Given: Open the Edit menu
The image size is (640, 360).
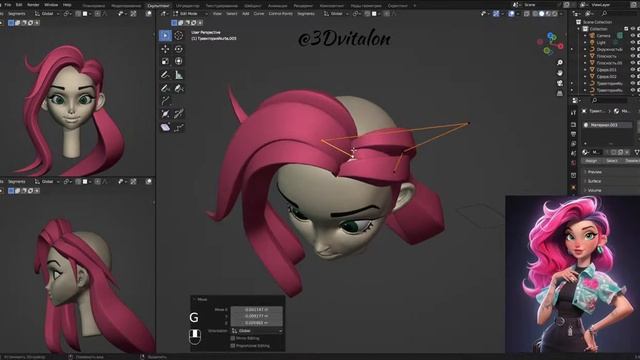Looking at the screenshot, I should point(19,5).
